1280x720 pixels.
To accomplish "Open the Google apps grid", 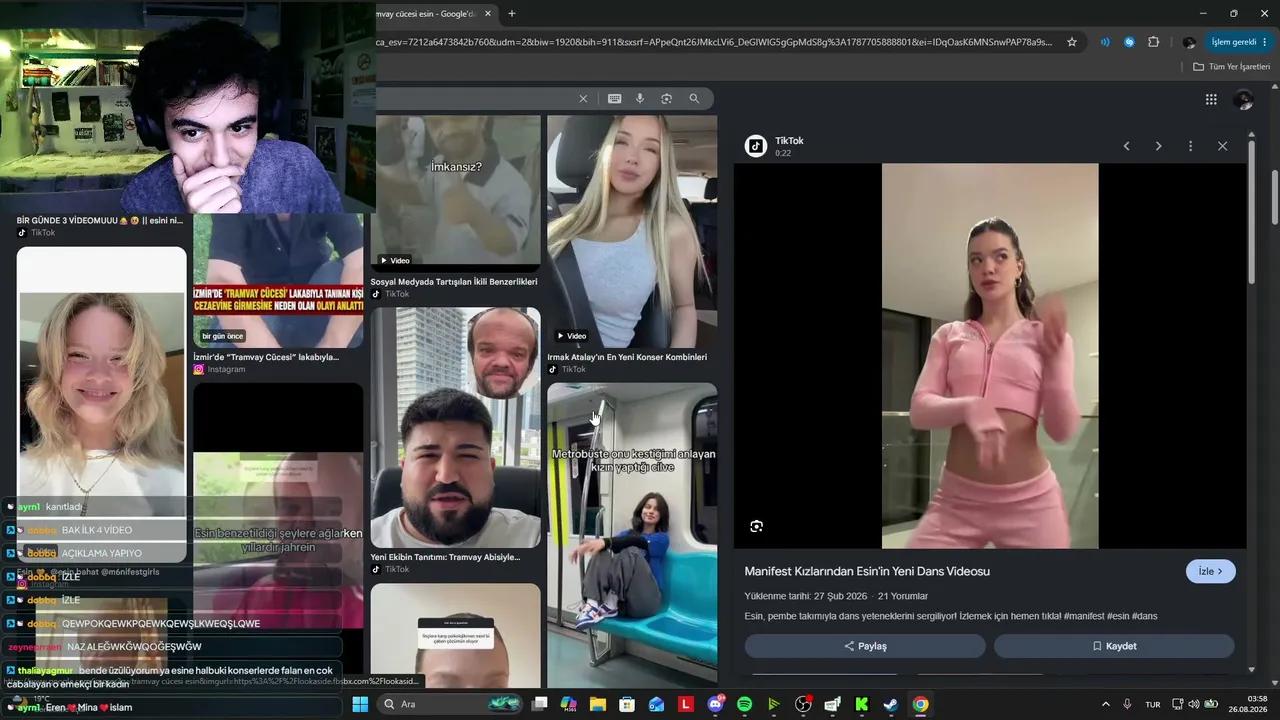I will (1211, 99).
